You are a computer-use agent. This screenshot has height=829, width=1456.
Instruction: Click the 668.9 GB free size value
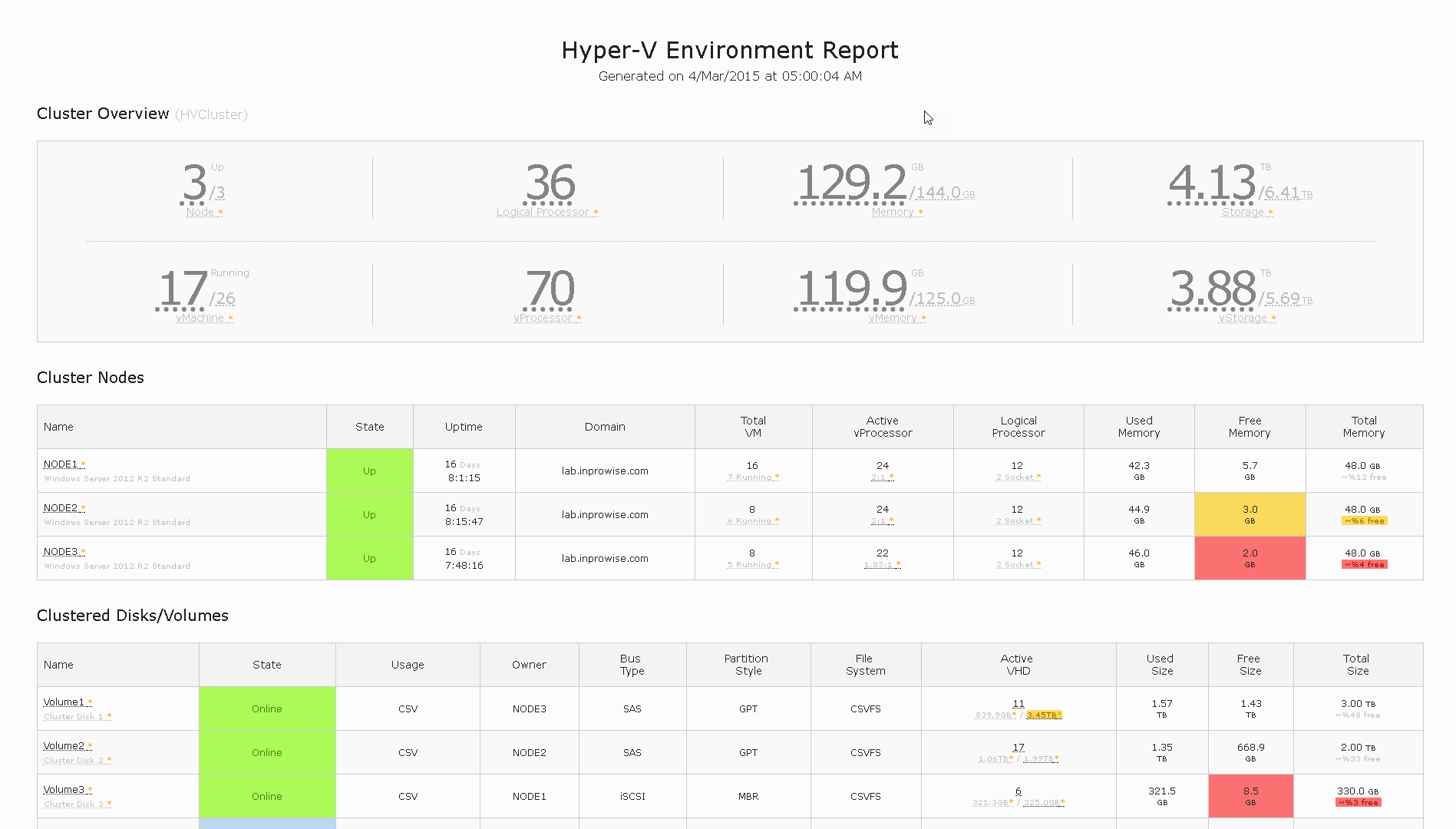(1250, 752)
